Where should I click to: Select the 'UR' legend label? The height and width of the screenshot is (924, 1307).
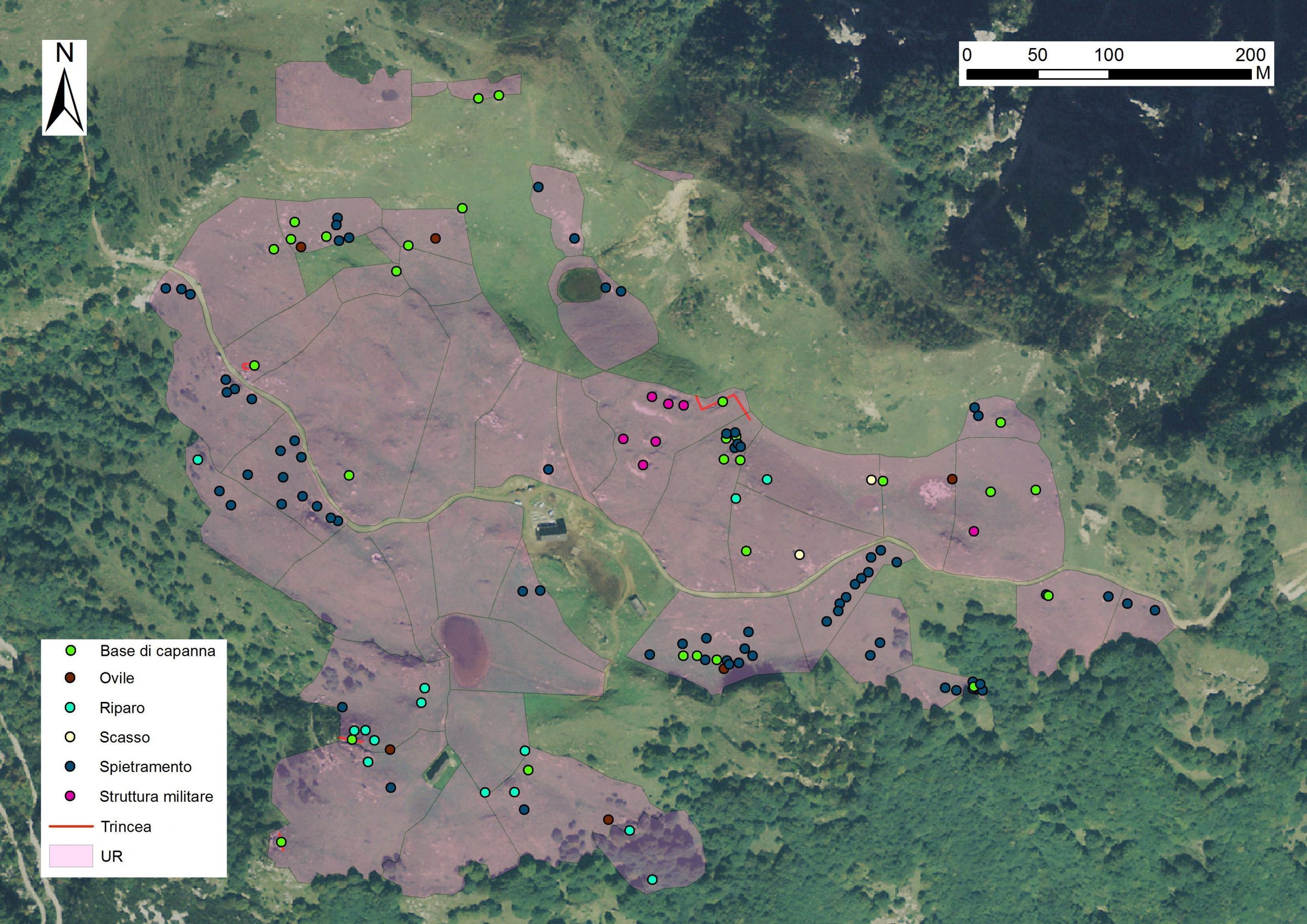pos(112,856)
